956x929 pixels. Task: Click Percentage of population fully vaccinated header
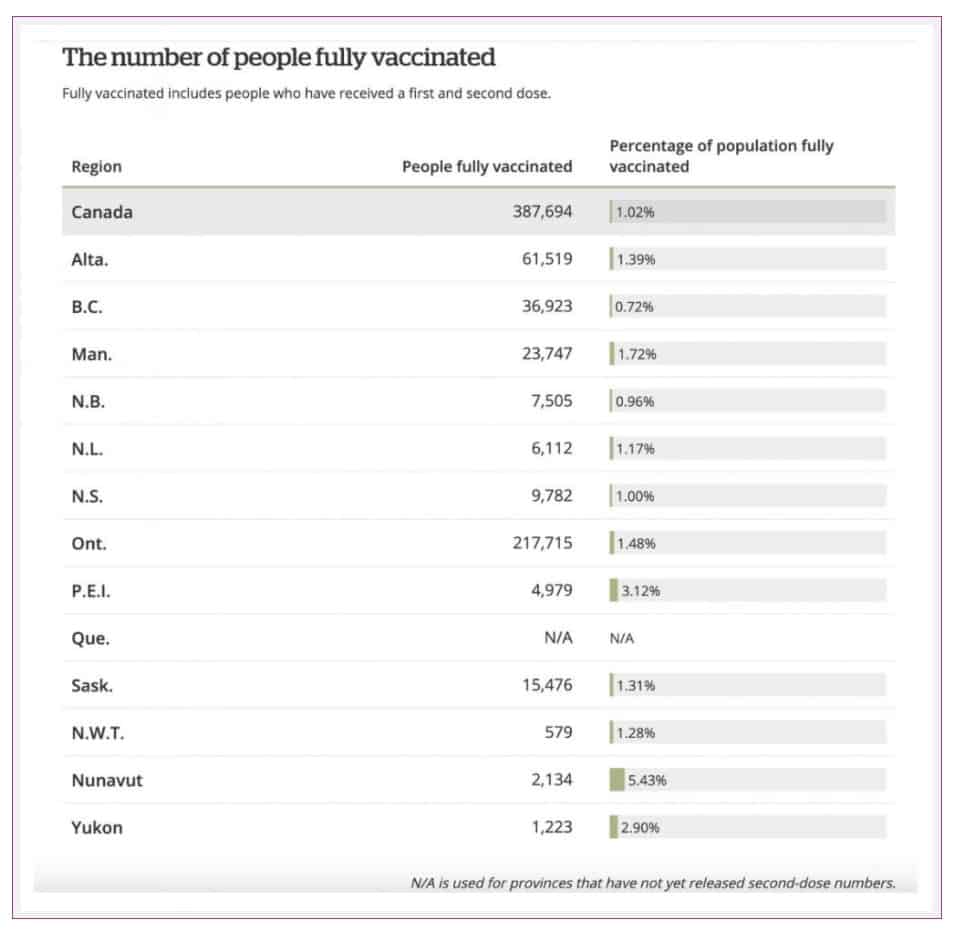(721, 156)
